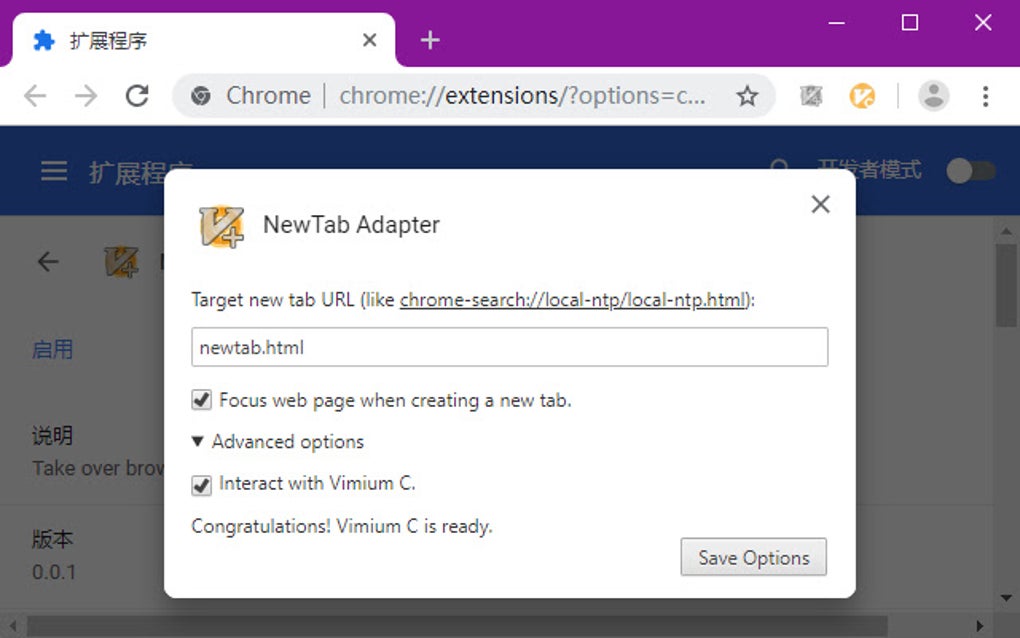1020x638 pixels.
Task: Disable Interact with Vimium C
Action: tap(201, 483)
